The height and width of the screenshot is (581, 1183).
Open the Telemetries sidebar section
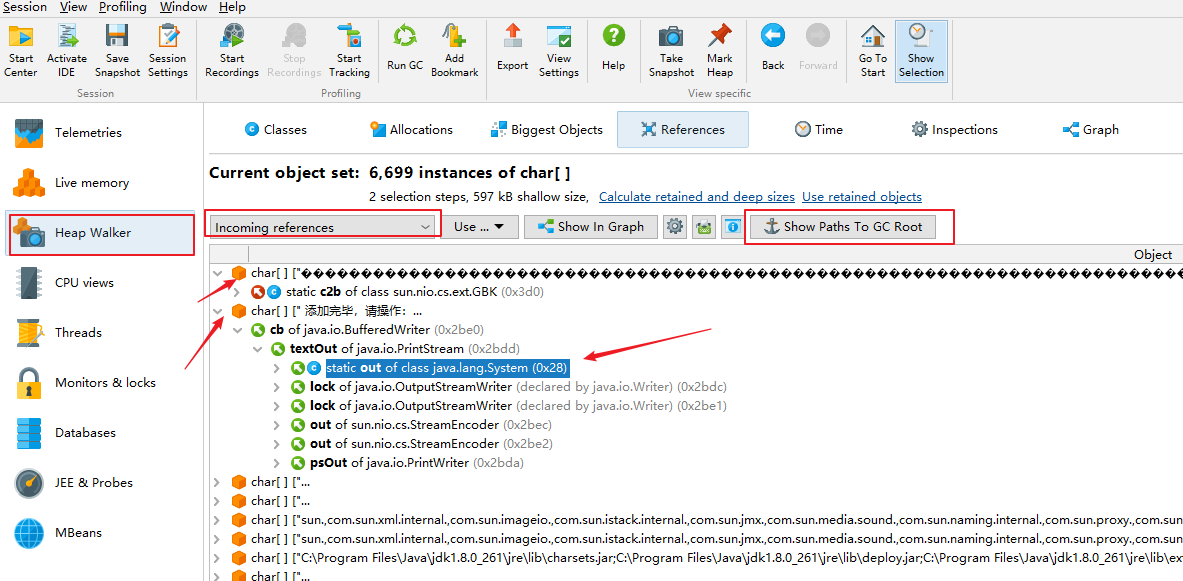tap(100, 133)
